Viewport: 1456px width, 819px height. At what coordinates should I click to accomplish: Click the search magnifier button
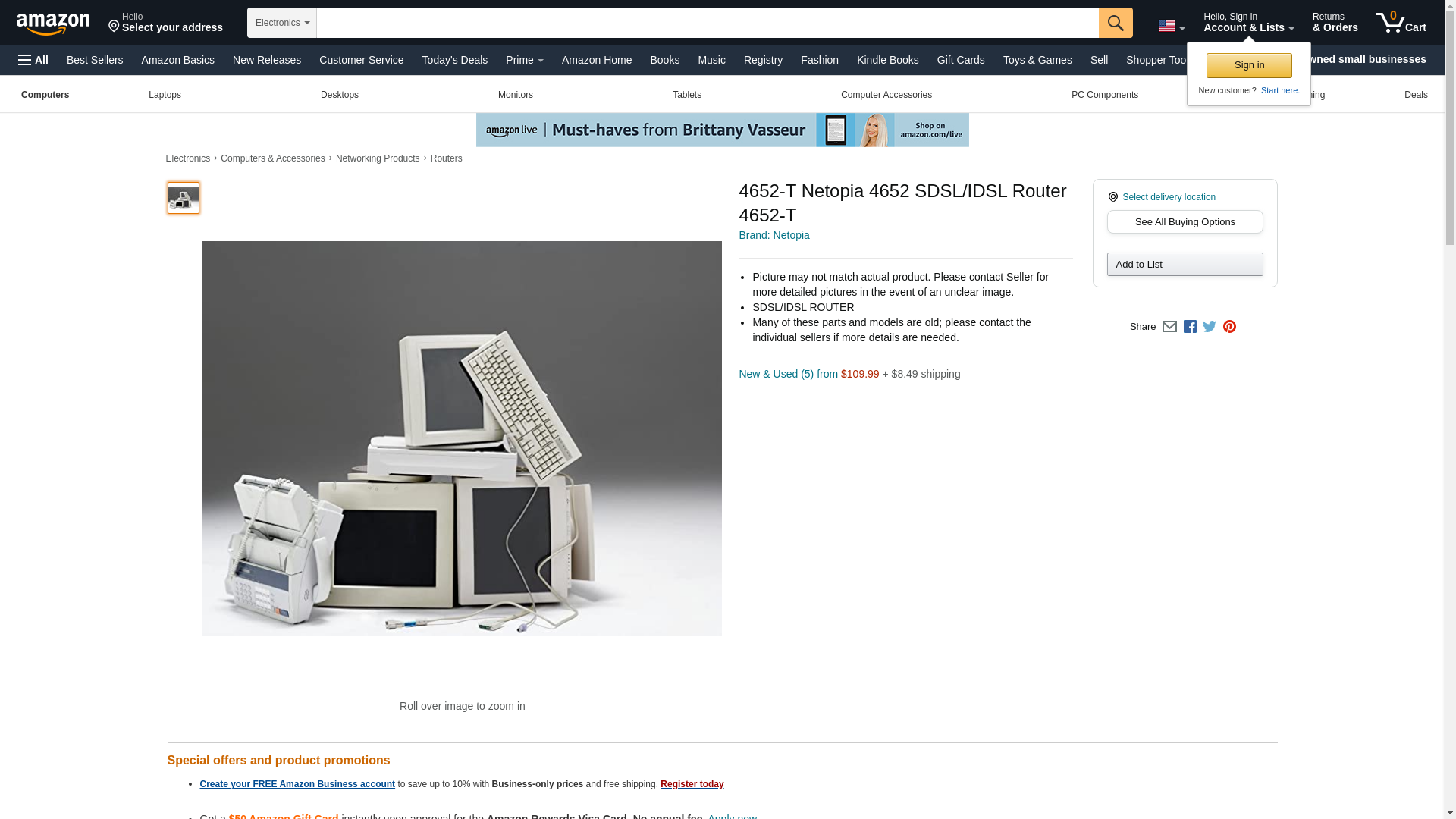click(x=1116, y=23)
